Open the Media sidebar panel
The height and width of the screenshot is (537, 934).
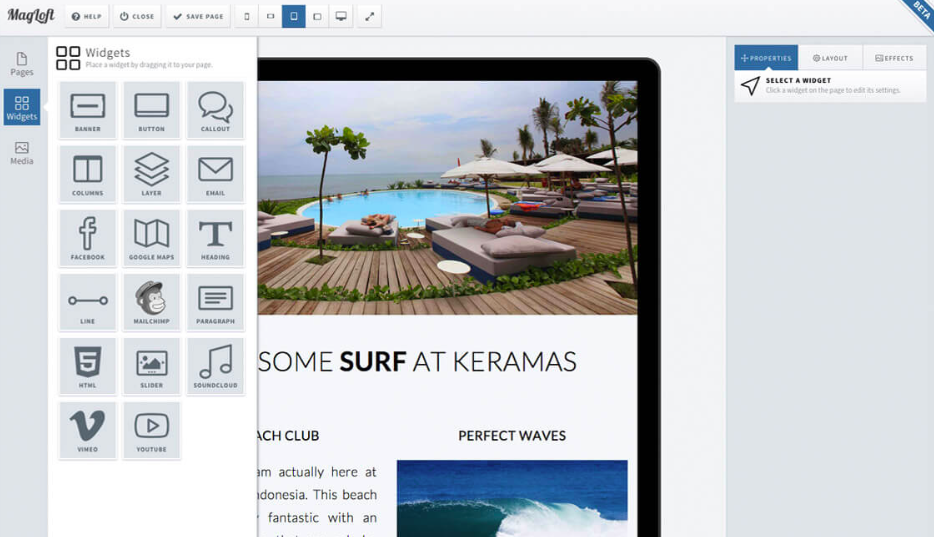click(22, 153)
